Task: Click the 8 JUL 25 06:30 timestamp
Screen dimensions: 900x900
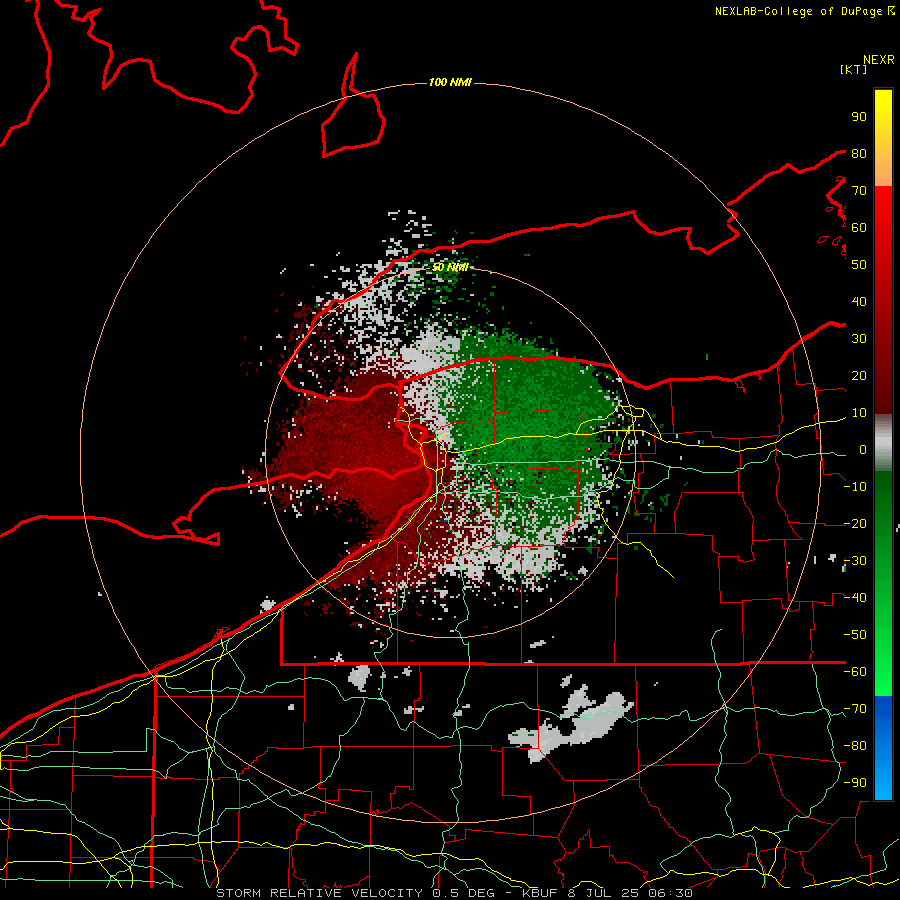Action: [630, 893]
